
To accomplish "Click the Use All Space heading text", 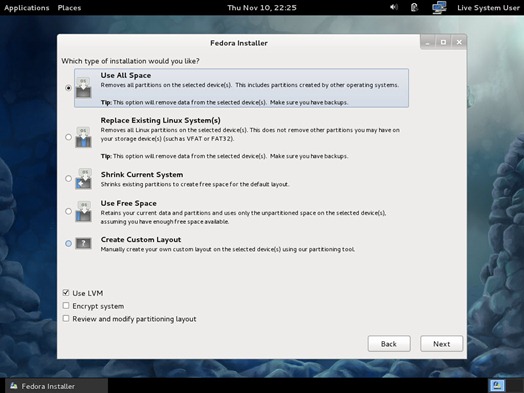I will [126, 76].
